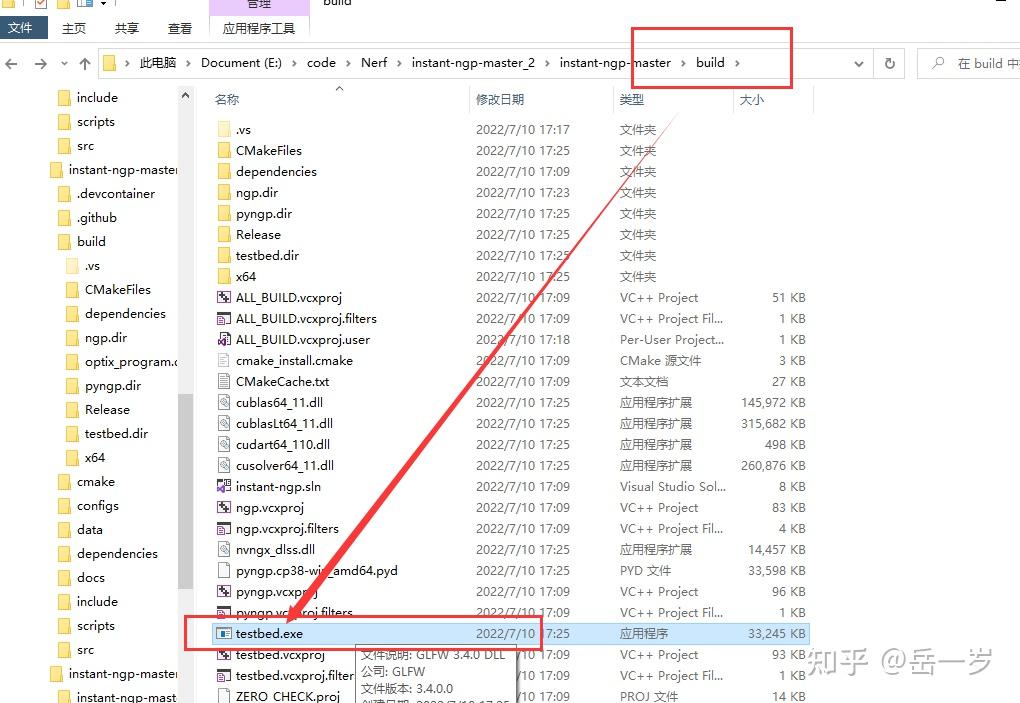The width and height of the screenshot is (1020, 703).
Task: Go up to the parent folder icon
Action: tap(84, 62)
